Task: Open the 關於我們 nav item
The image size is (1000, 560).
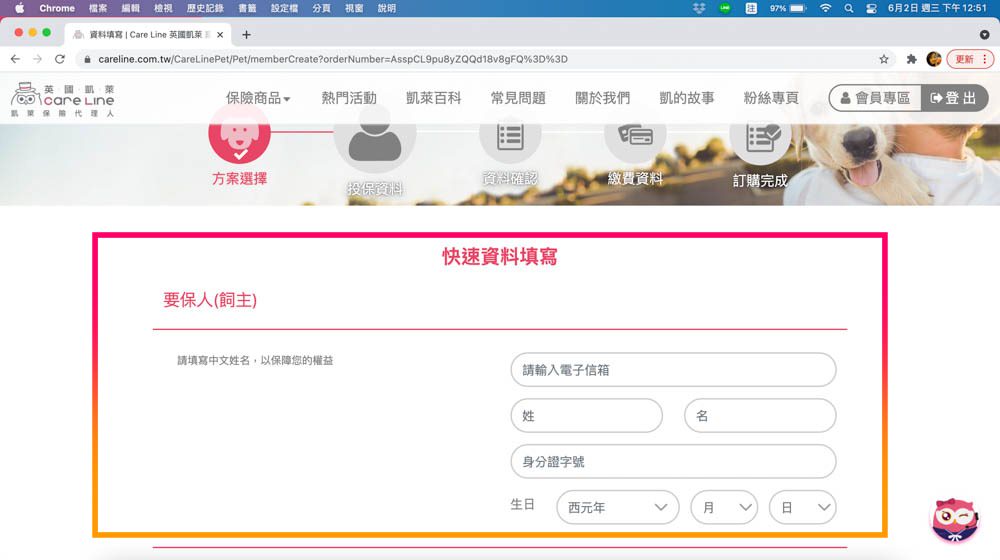Action: point(602,98)
